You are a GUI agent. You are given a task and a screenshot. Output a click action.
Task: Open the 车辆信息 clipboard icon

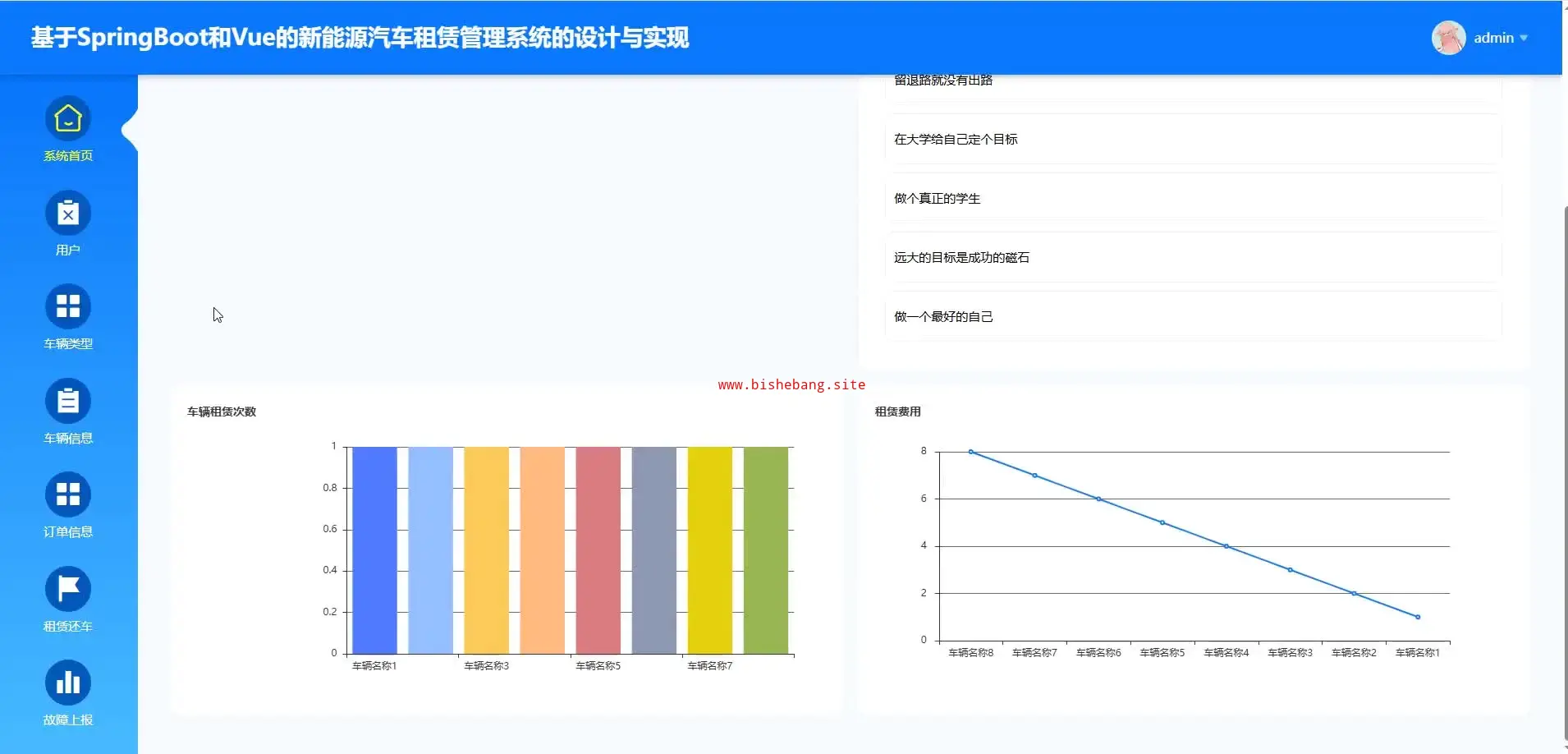tap(68, 402)
